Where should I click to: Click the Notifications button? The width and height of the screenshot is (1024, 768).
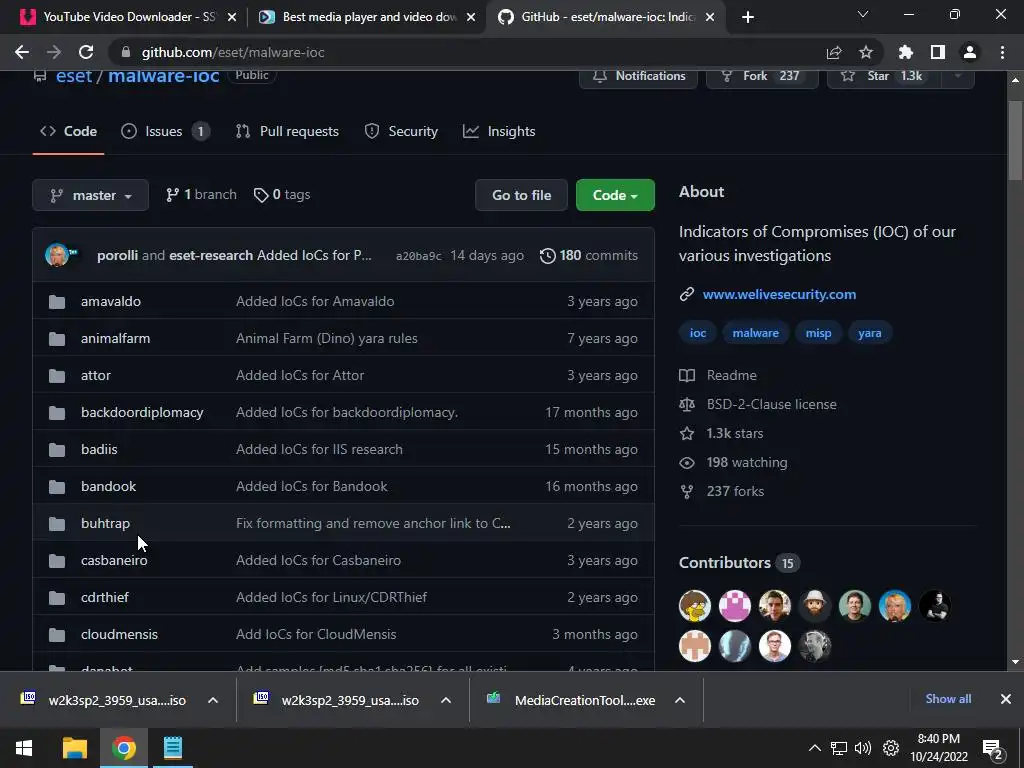(x=639, y=76)
